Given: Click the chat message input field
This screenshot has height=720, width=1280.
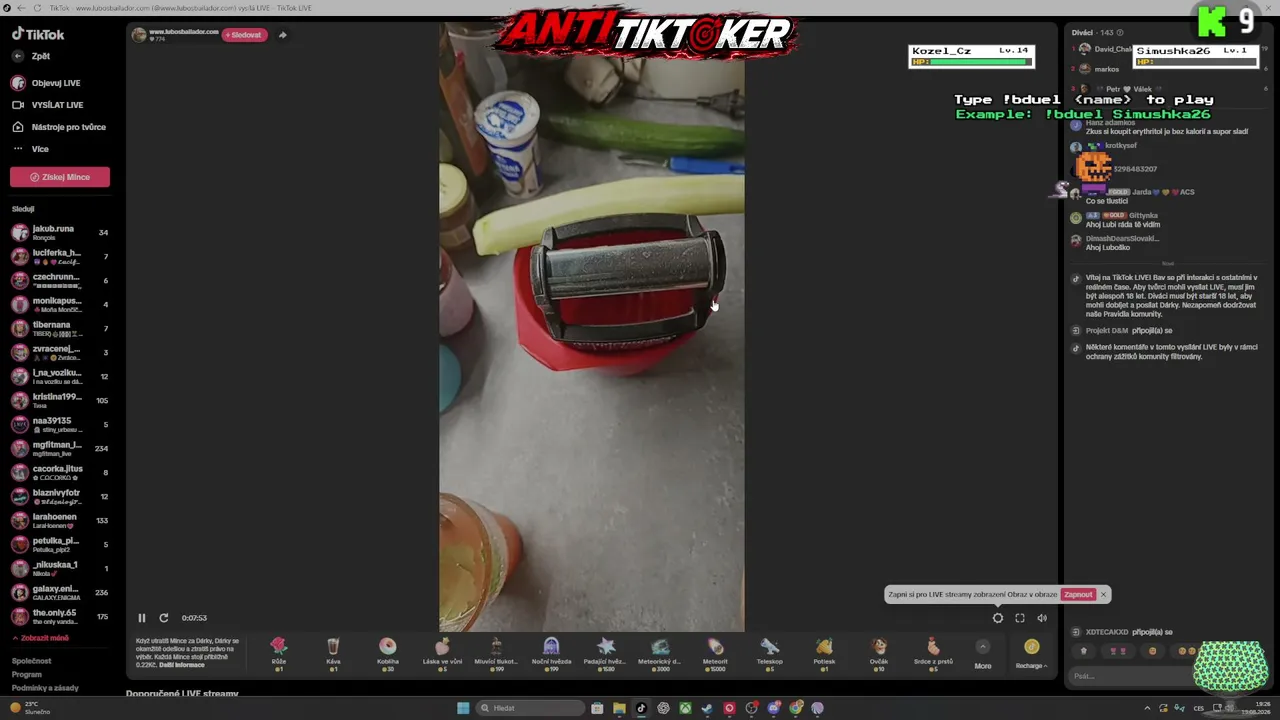Looking at the screenshot, I should (1130, 676).
